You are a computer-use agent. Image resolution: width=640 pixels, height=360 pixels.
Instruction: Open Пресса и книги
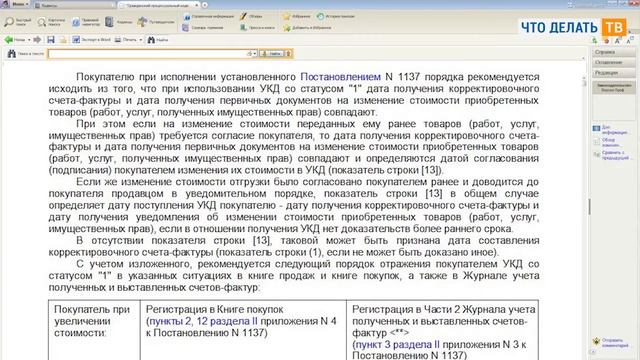click(257, 28)
